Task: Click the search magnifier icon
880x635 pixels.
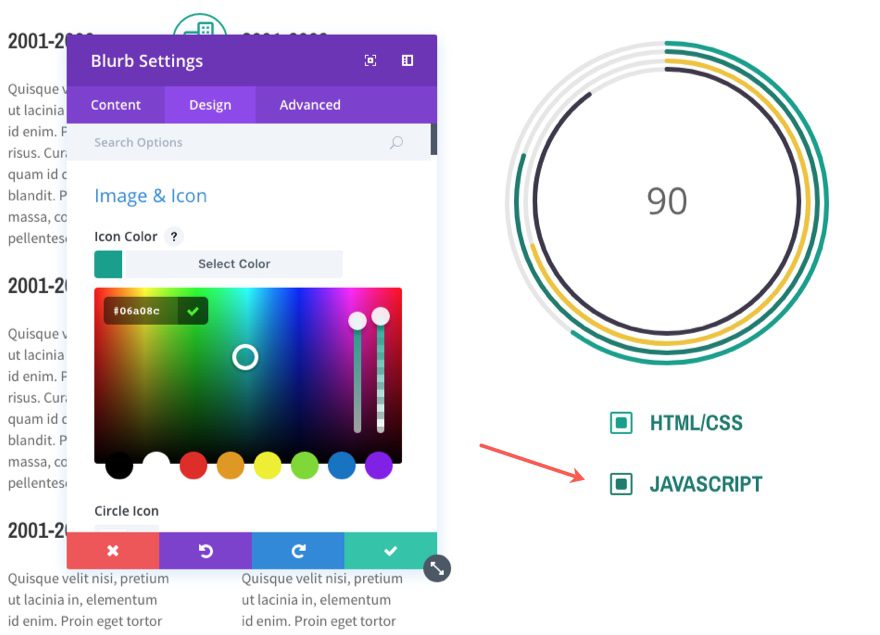Action: coord(396,143)
